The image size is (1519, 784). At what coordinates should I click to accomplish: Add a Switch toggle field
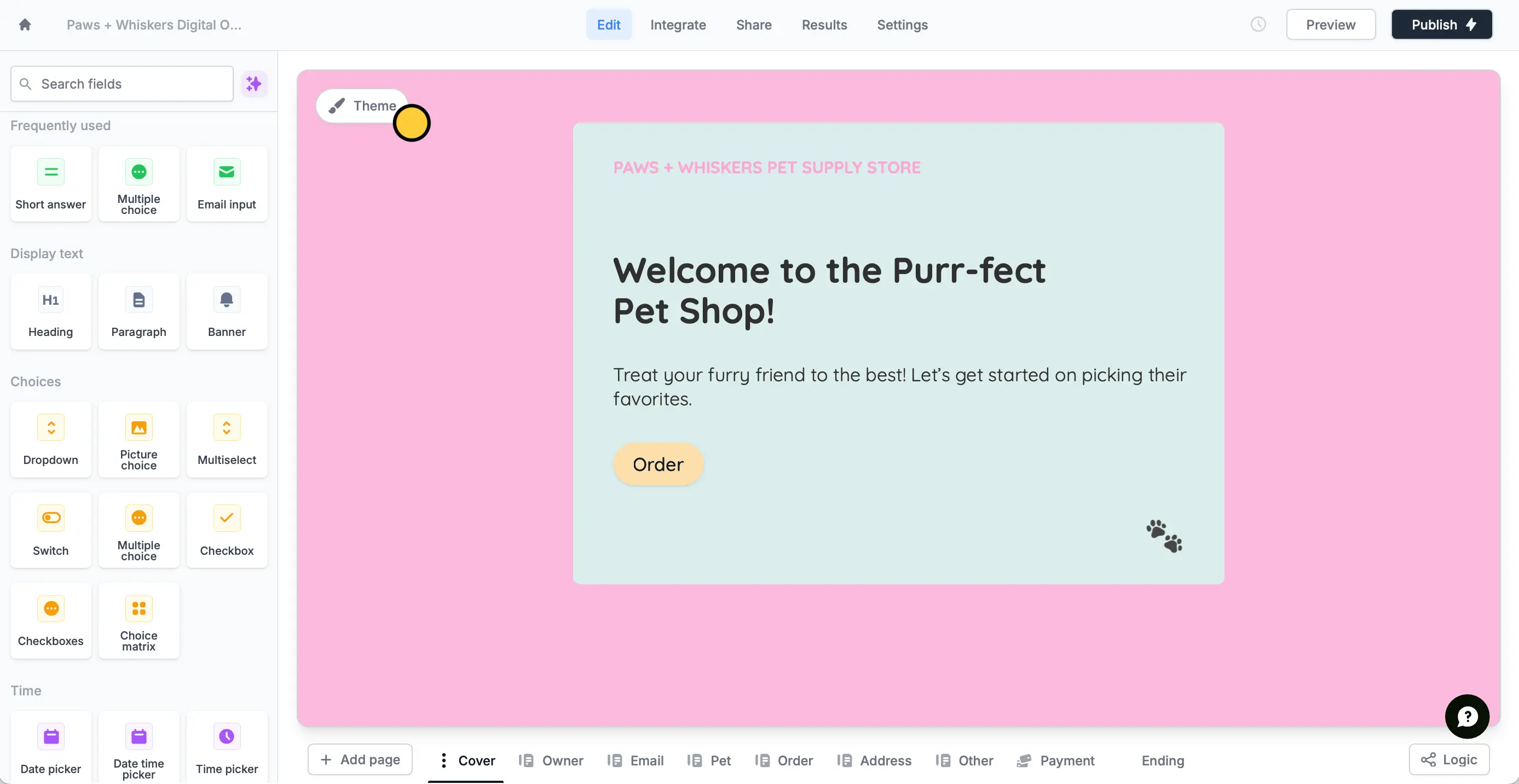(x=51, y=530)
